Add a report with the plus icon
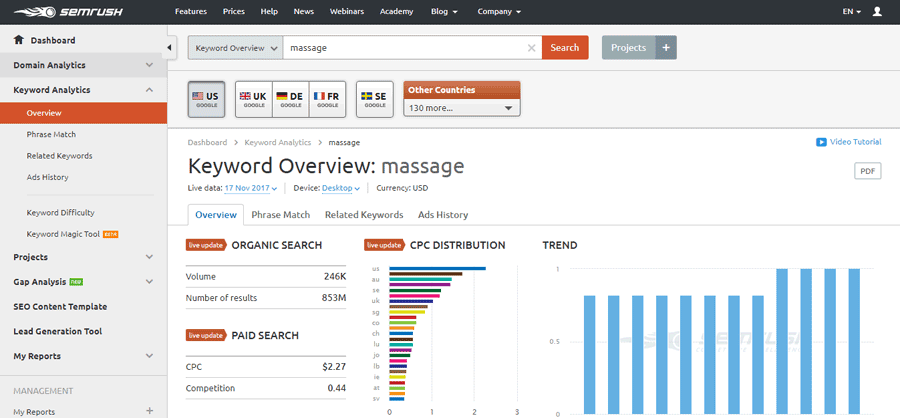Viewport: 900px width, 418px height. pos(150,411)
